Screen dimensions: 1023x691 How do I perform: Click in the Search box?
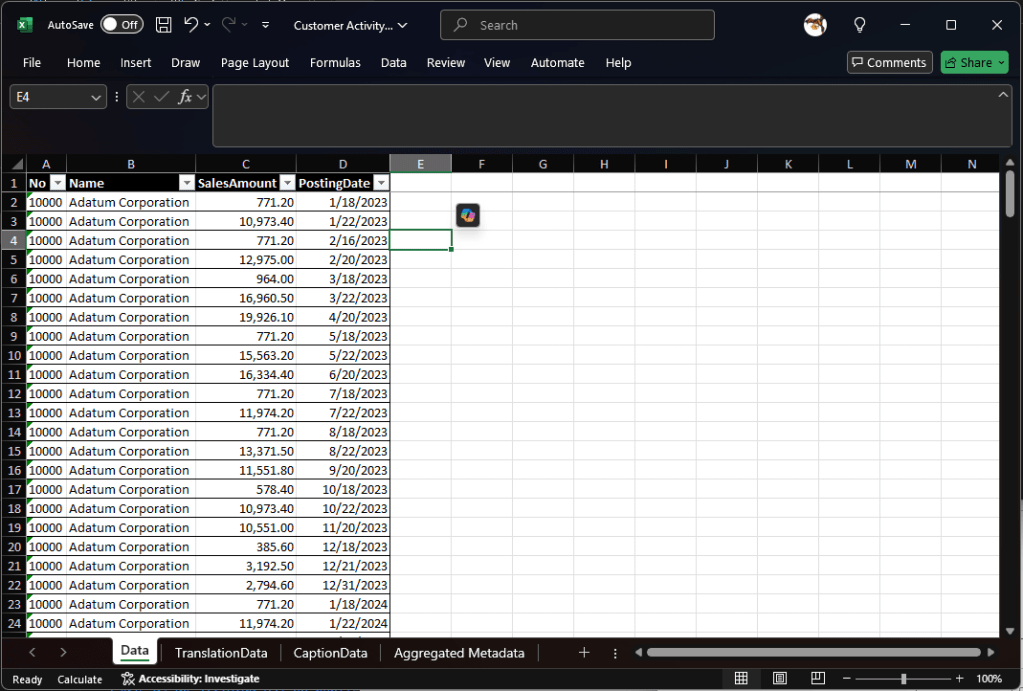point(577,25)
